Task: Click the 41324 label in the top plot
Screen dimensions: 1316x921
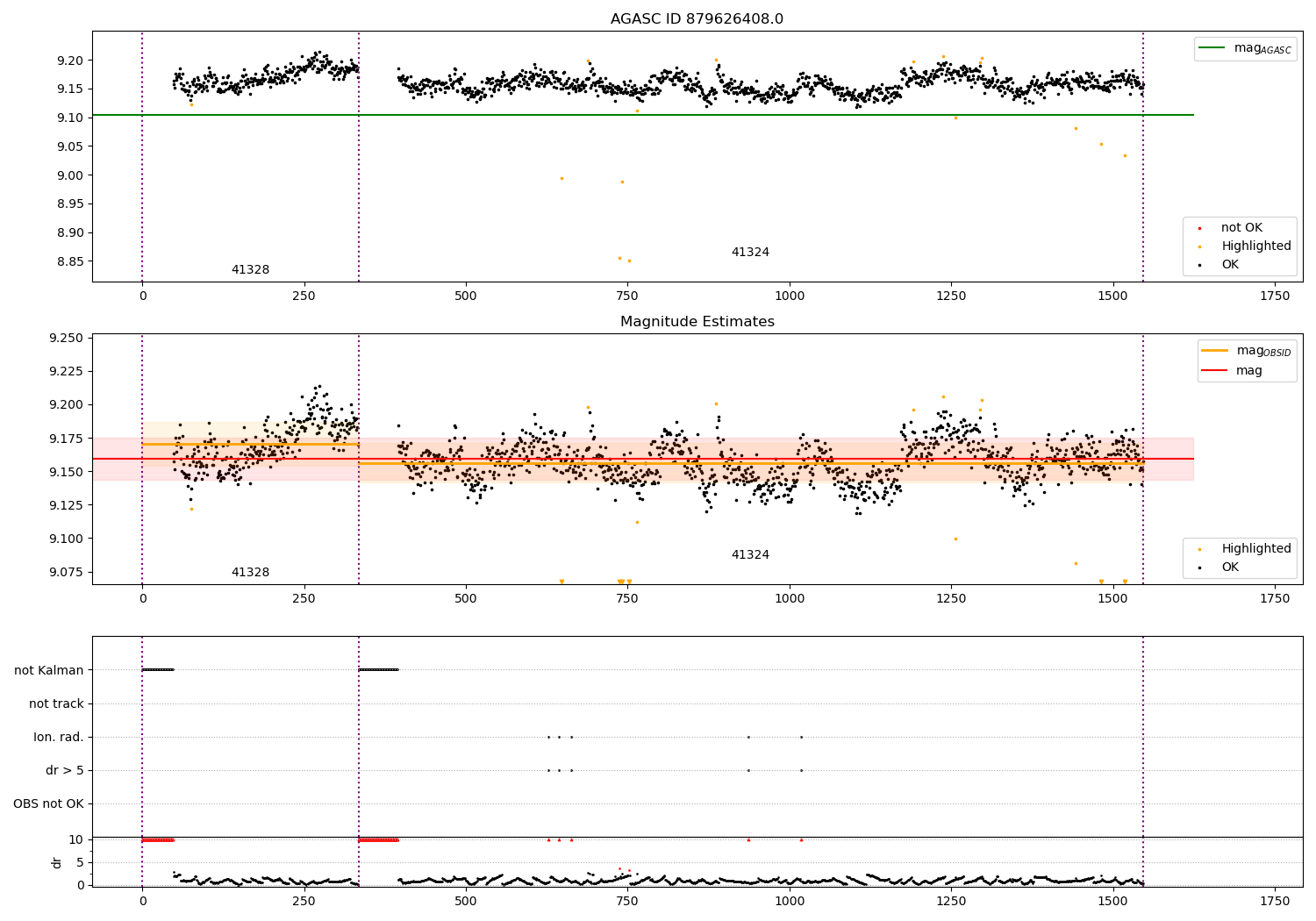Action: coord(750,253)
